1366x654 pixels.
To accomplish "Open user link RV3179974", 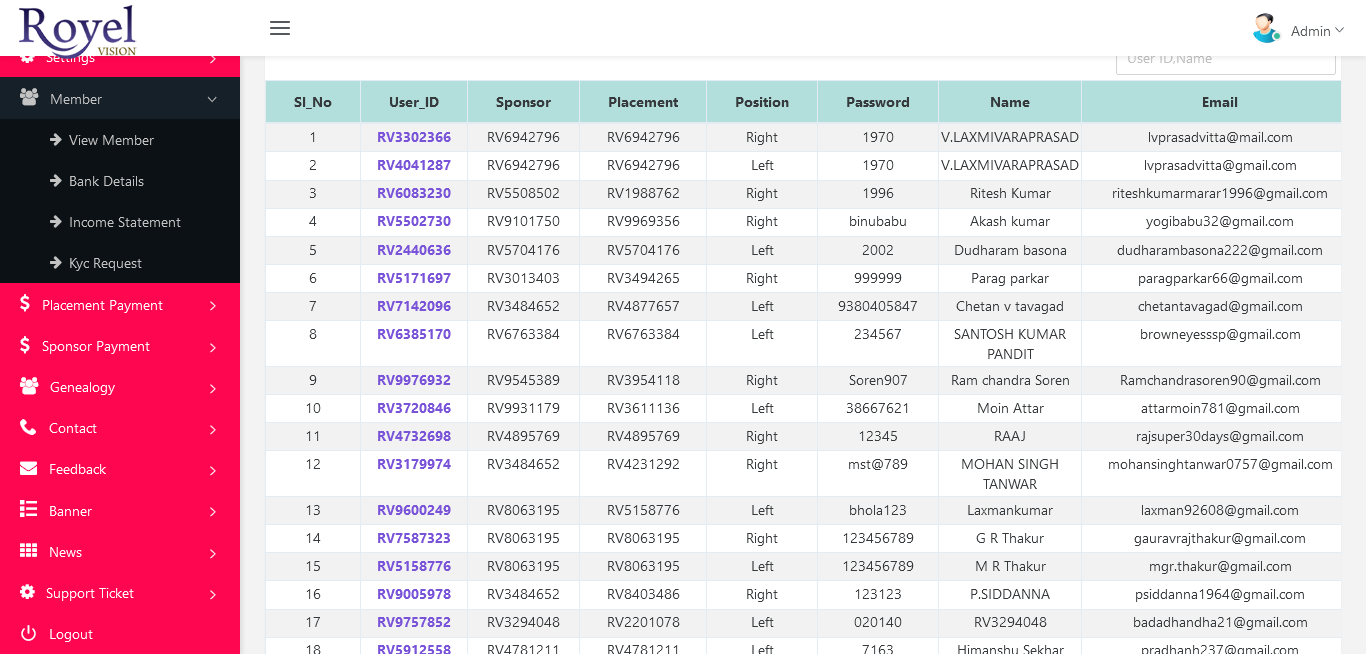I will point(414,464).
